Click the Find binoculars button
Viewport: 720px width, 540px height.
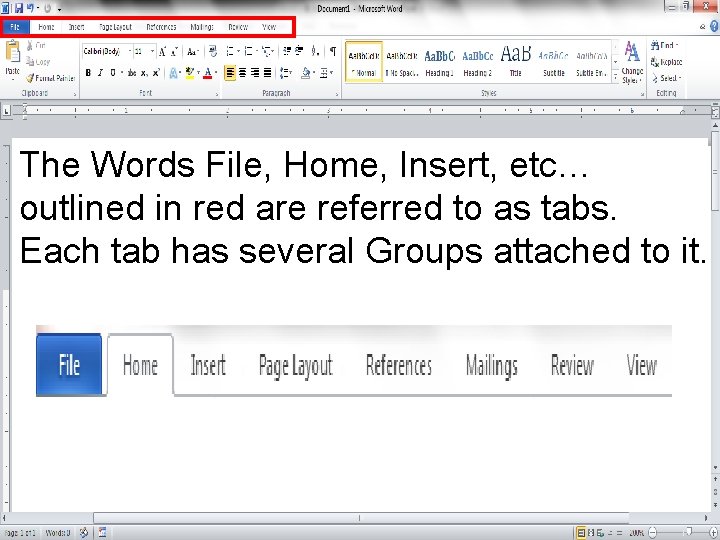tap(664, 45)
